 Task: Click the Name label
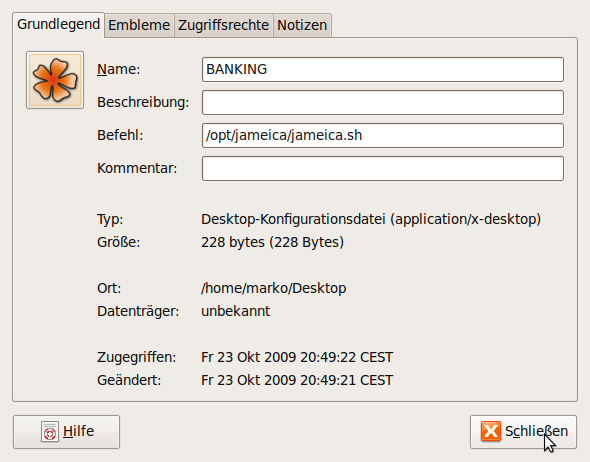(x=119, y=69)
